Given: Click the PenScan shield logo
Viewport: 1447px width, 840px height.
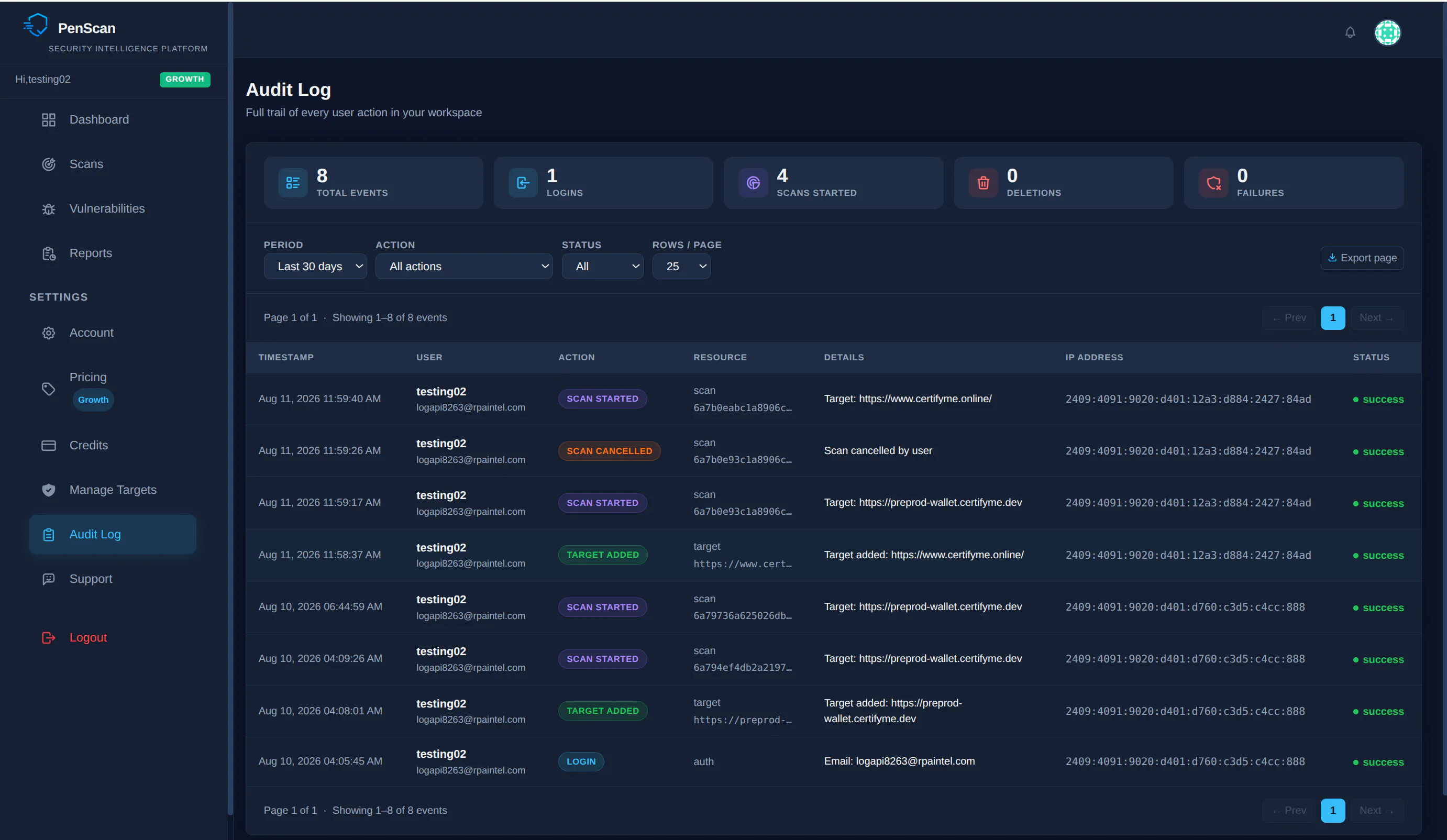Looking at the screenshot, I should (36, 25).
